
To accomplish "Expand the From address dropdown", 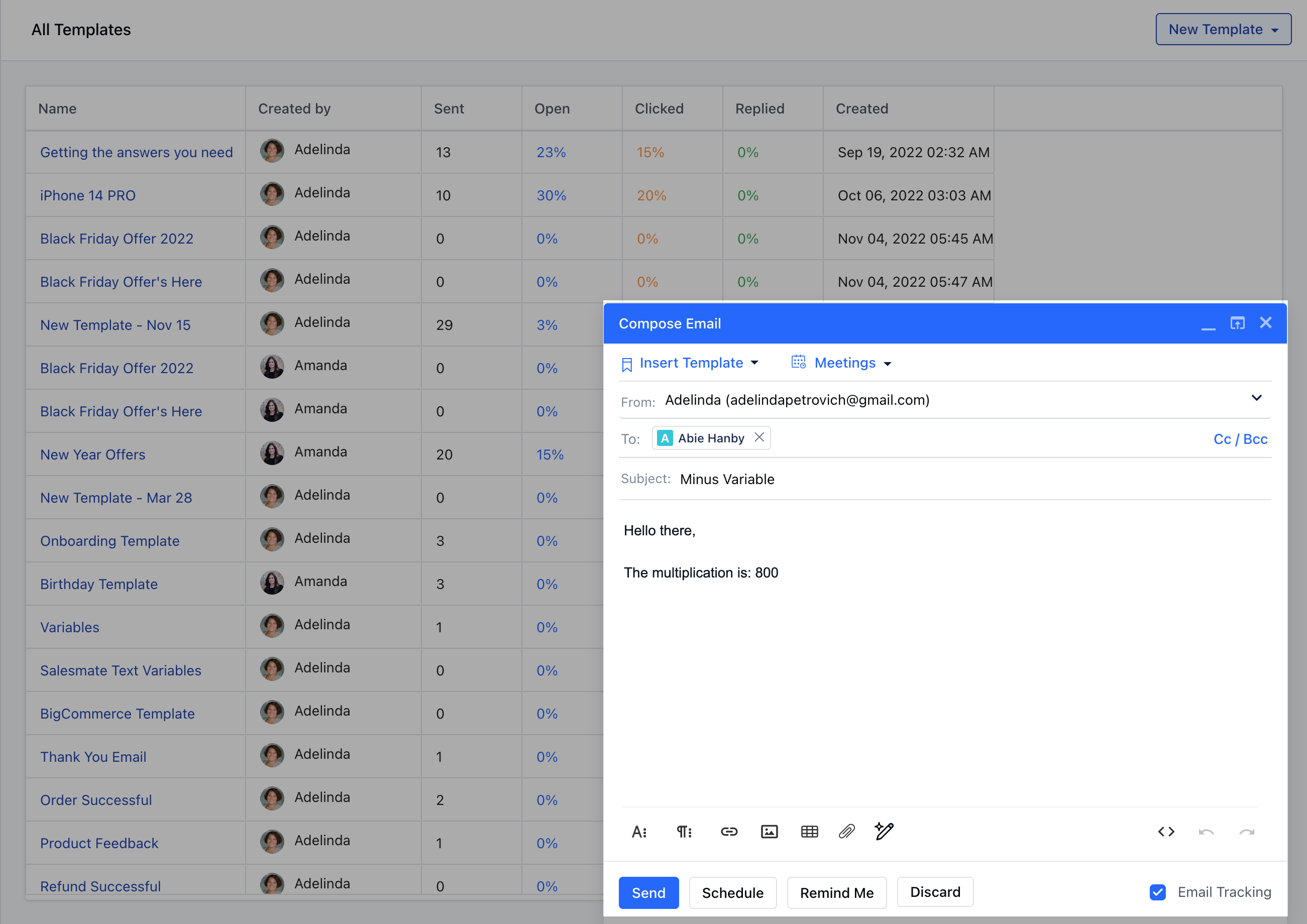I will click(1256, 398).
